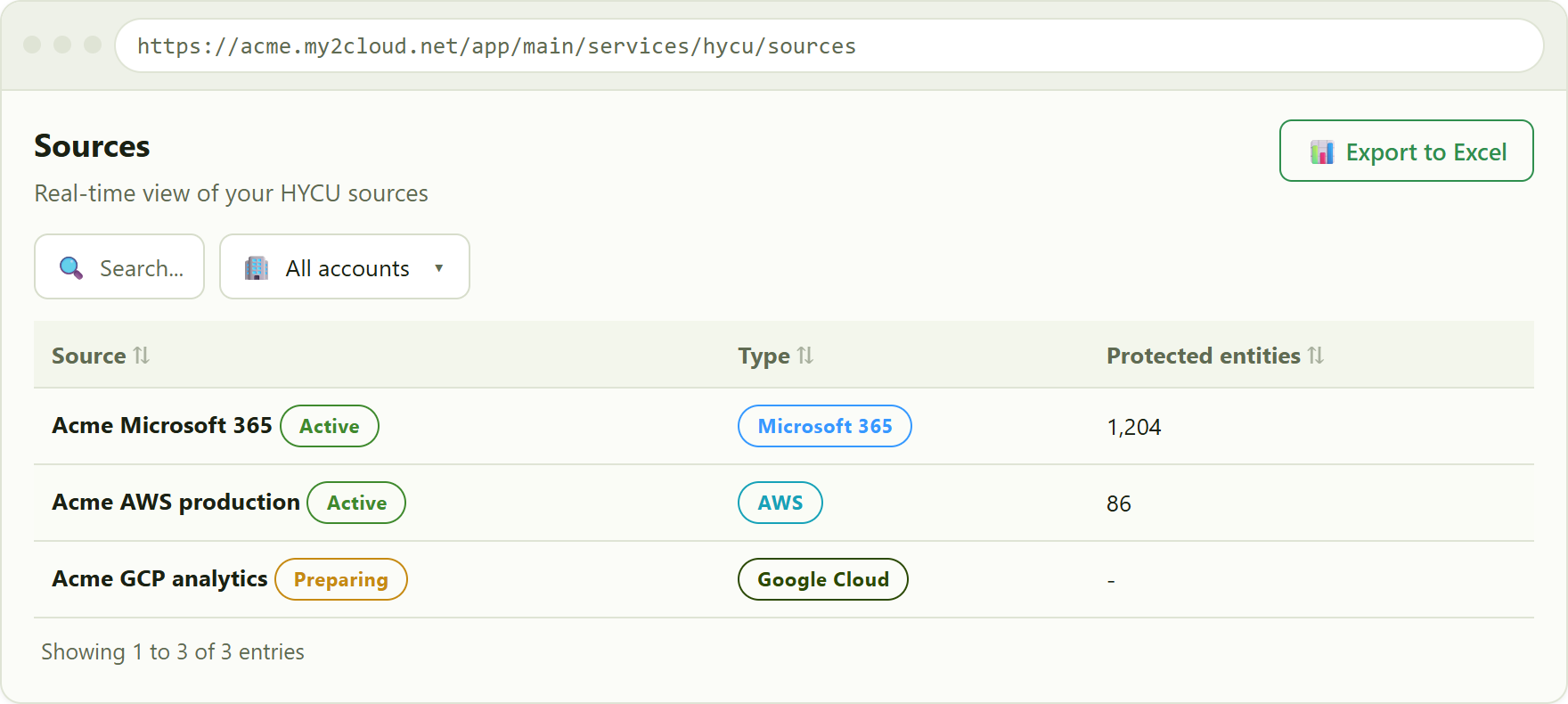Click the Export to Excel button
The image size is (1568, 704).
pyautogui.click(x=1407, y=151)
